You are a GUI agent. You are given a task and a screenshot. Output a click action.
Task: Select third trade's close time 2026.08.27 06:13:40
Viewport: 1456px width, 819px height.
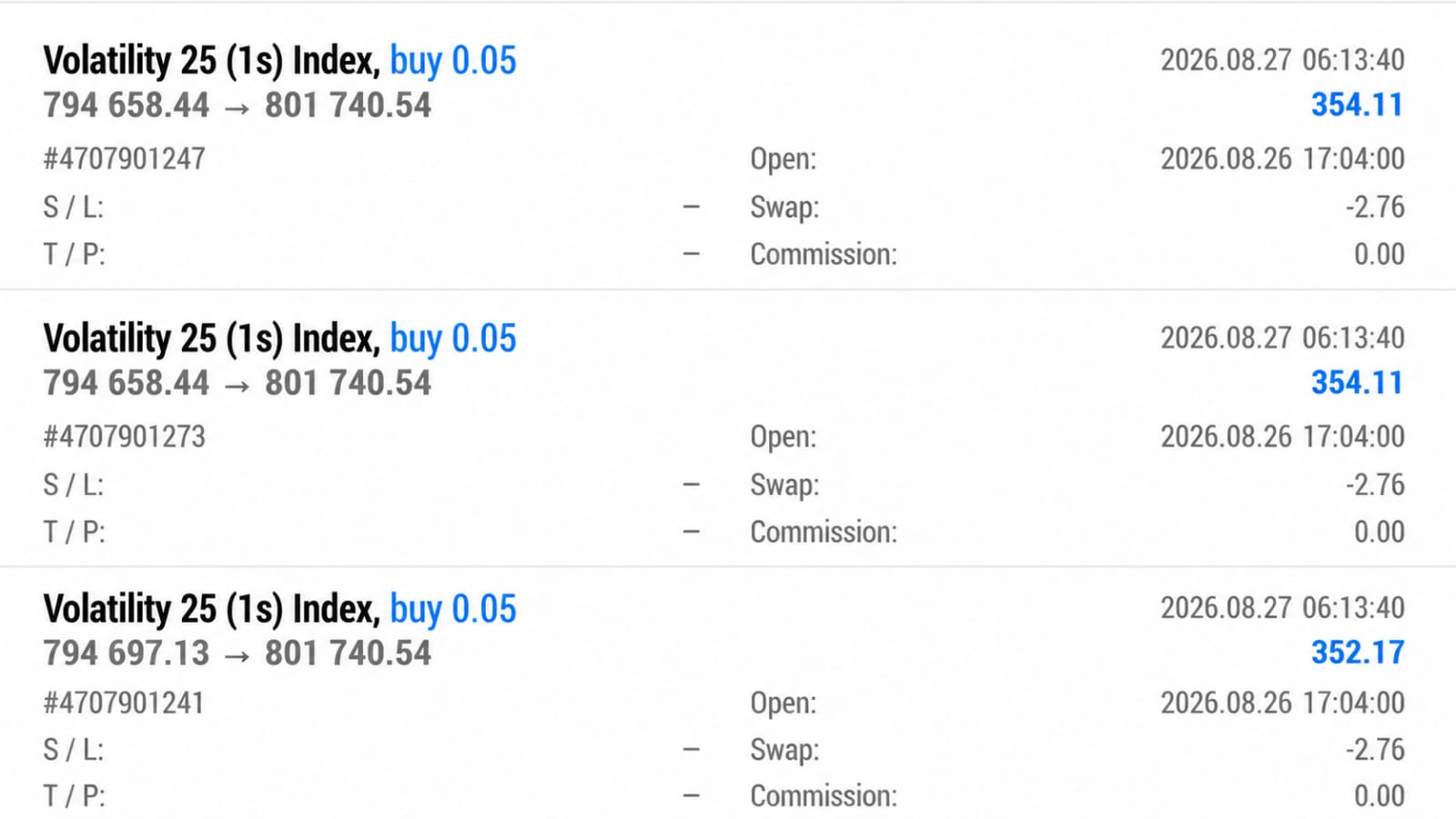[1282, 608]
